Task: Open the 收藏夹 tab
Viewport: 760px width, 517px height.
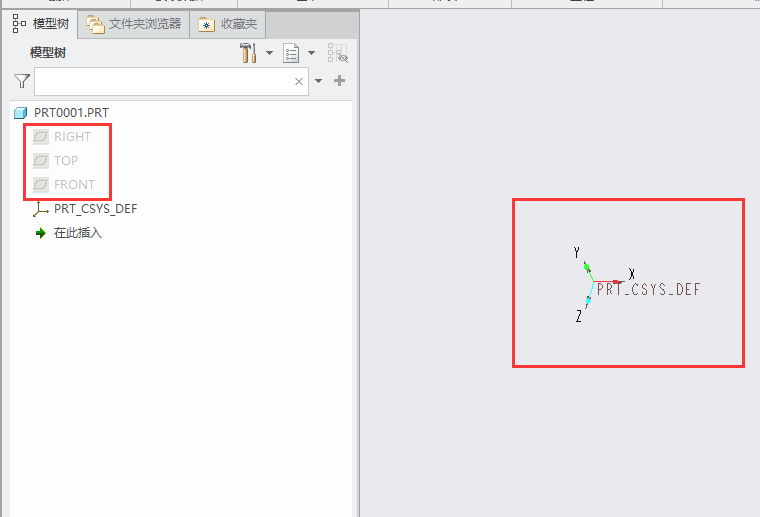Action: [227, 24]
